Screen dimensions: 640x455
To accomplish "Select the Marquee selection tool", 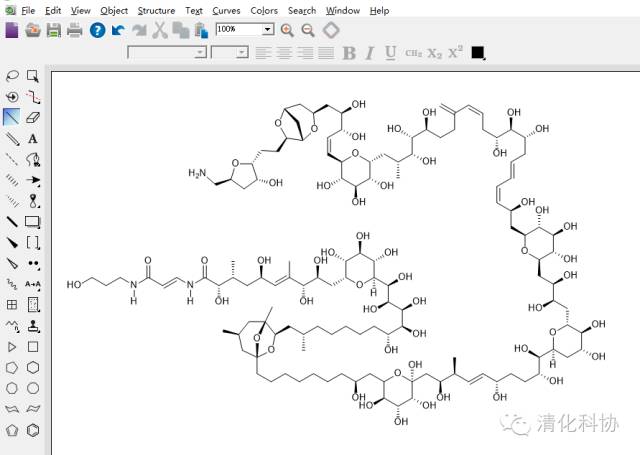I will (33, 76).
